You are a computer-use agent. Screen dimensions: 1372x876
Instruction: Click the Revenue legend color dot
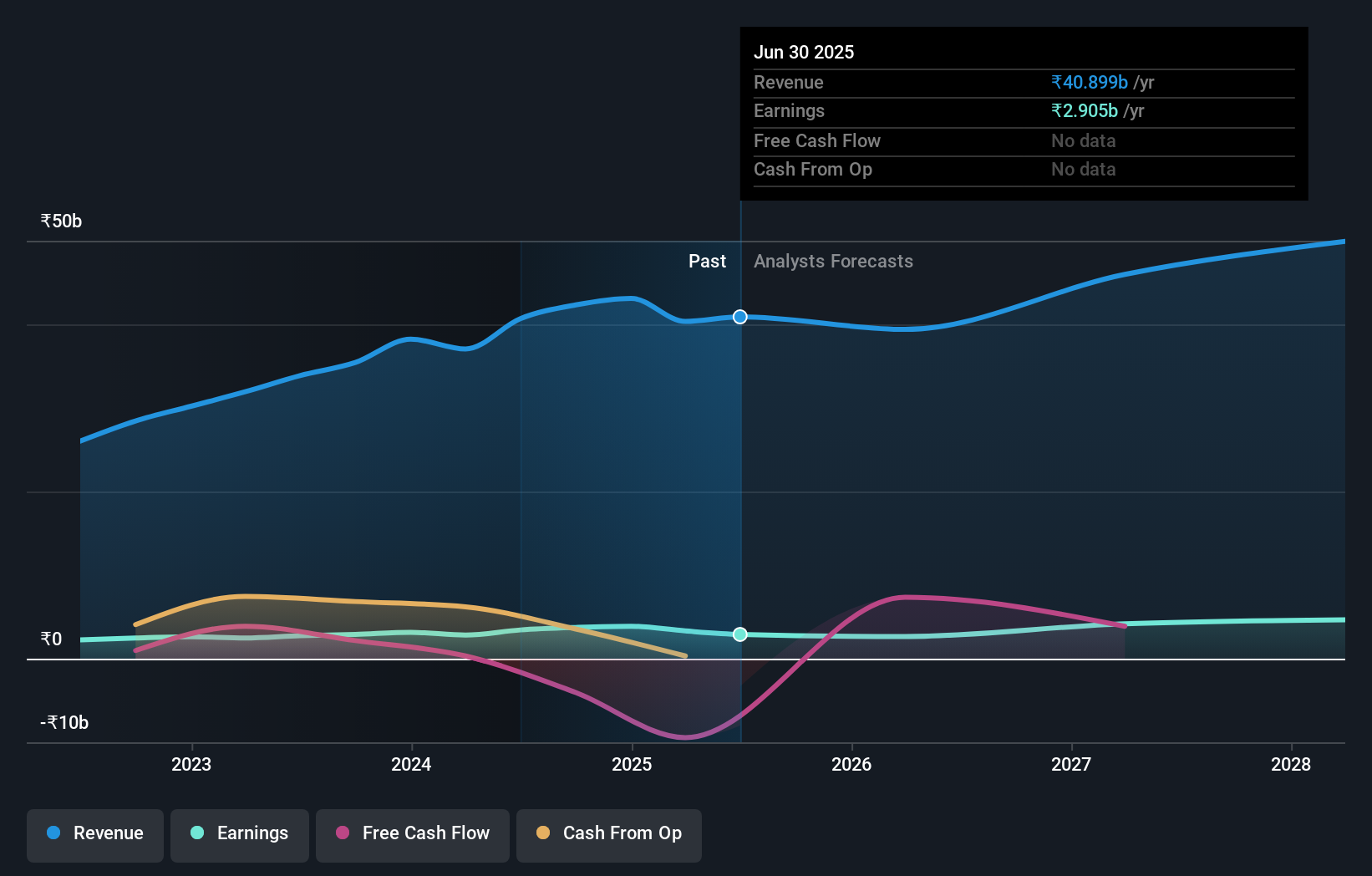point(53,833)
